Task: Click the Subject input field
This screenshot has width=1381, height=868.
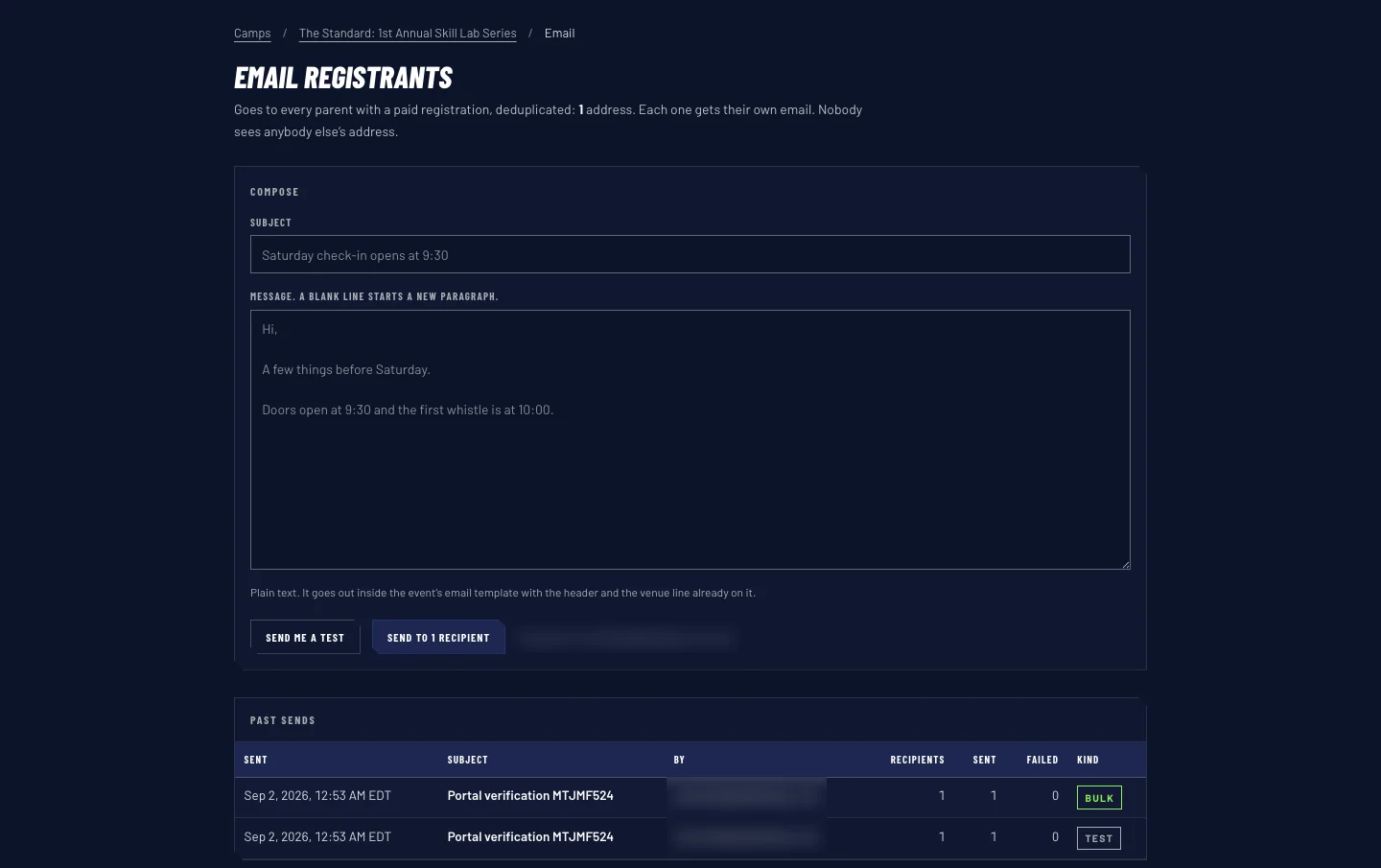Action: (690, 254)
